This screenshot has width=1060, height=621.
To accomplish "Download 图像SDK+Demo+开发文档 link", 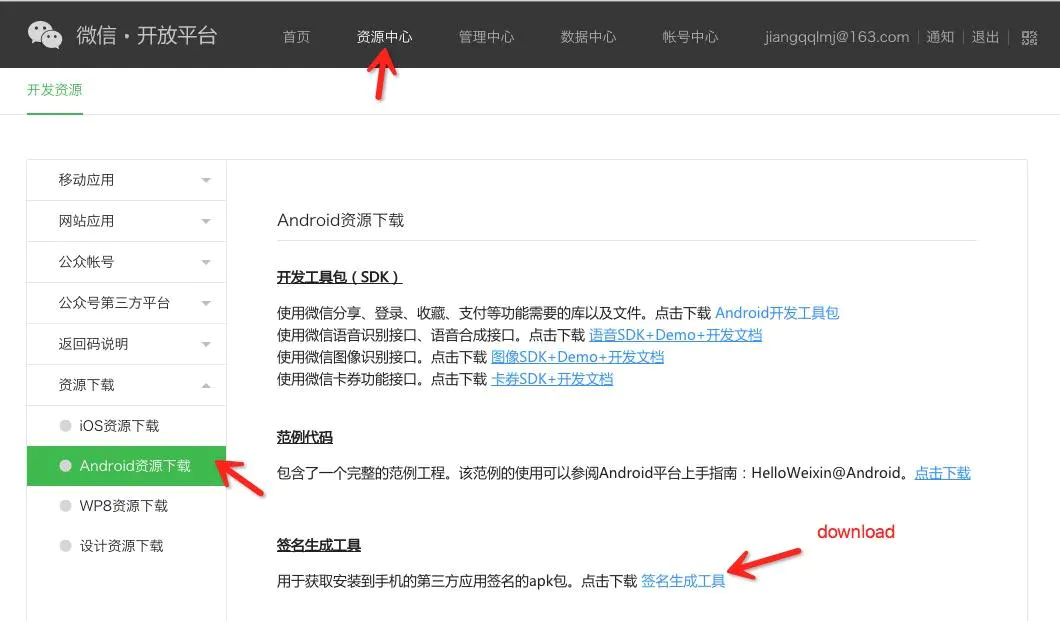I will pos(577,357).
